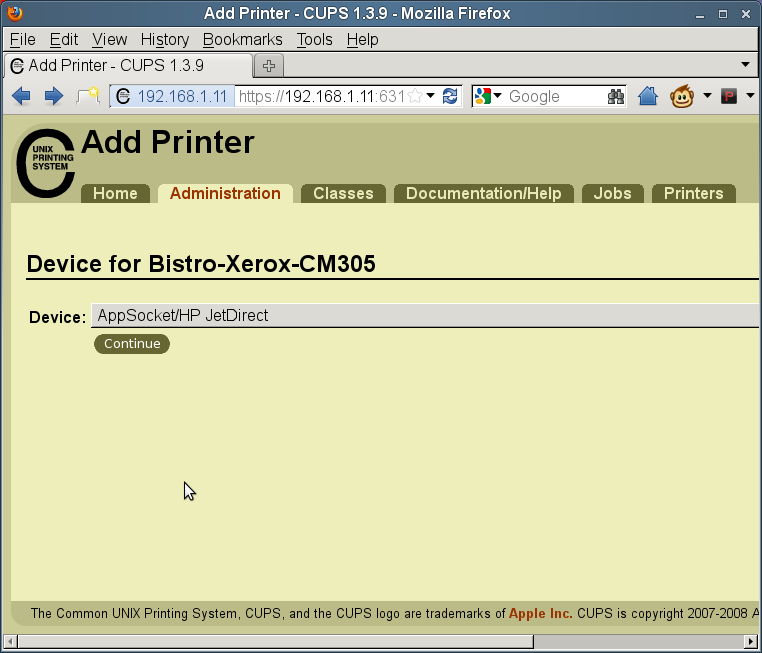Open the Jobs tab
Image resolution: width=762 pixels, height=653 pixels.
612,193
